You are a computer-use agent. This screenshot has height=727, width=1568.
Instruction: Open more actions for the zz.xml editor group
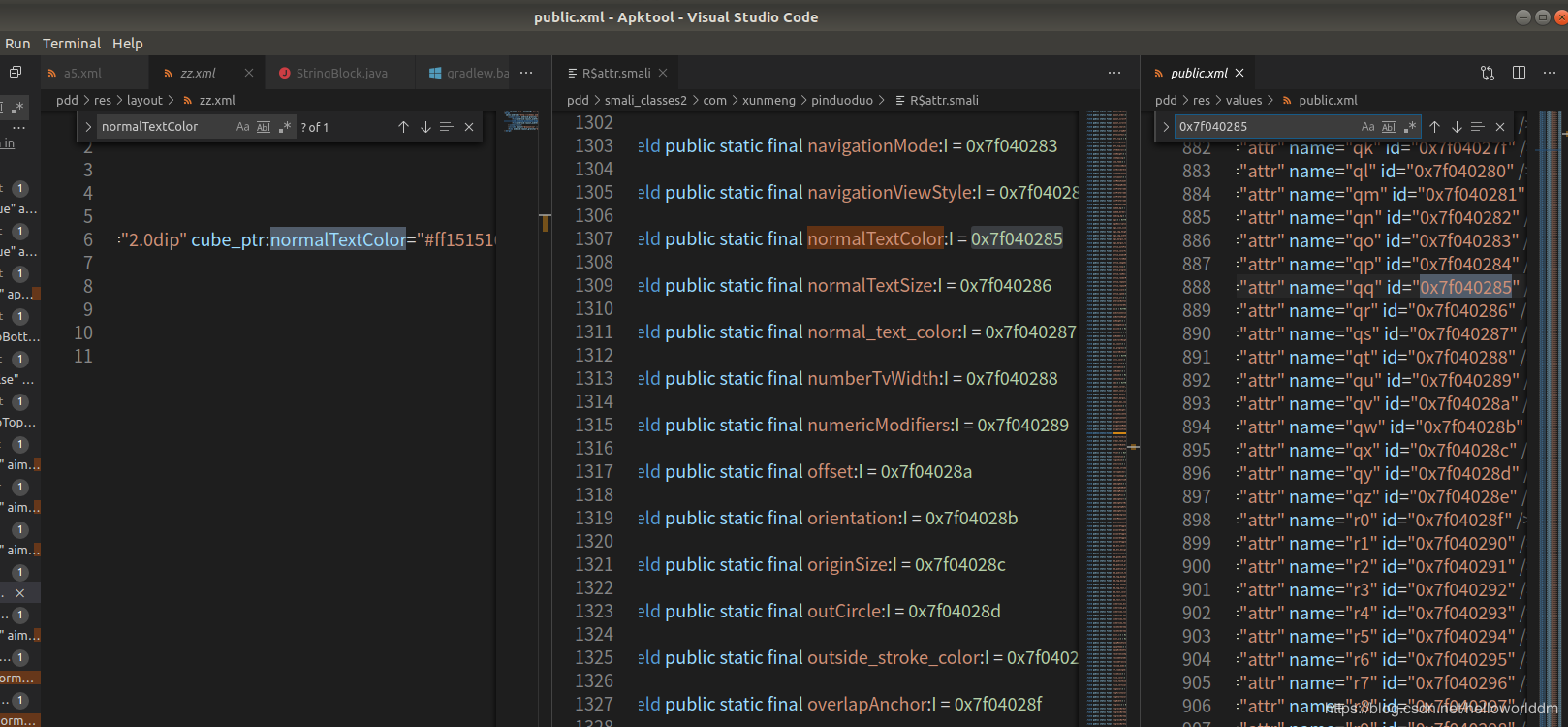point(526,73)
